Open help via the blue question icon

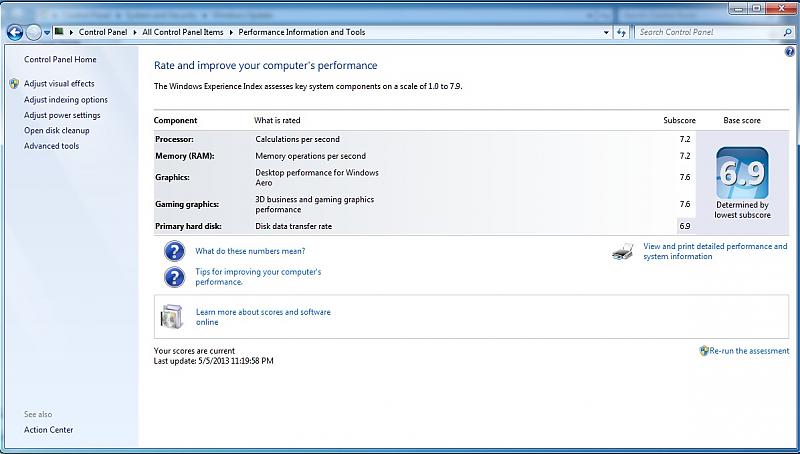[789, 52]
